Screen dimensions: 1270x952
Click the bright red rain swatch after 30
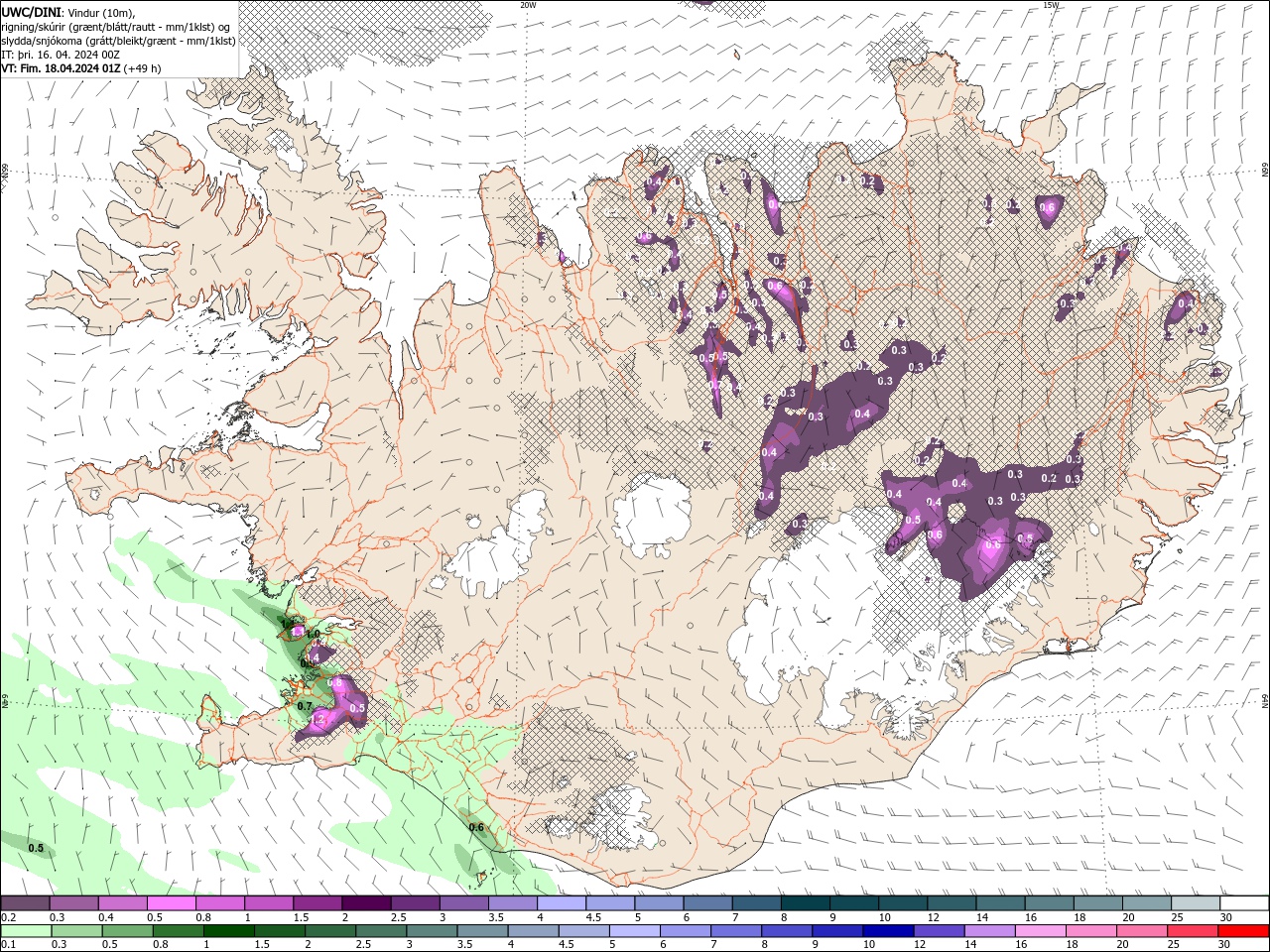[1242, 931]
